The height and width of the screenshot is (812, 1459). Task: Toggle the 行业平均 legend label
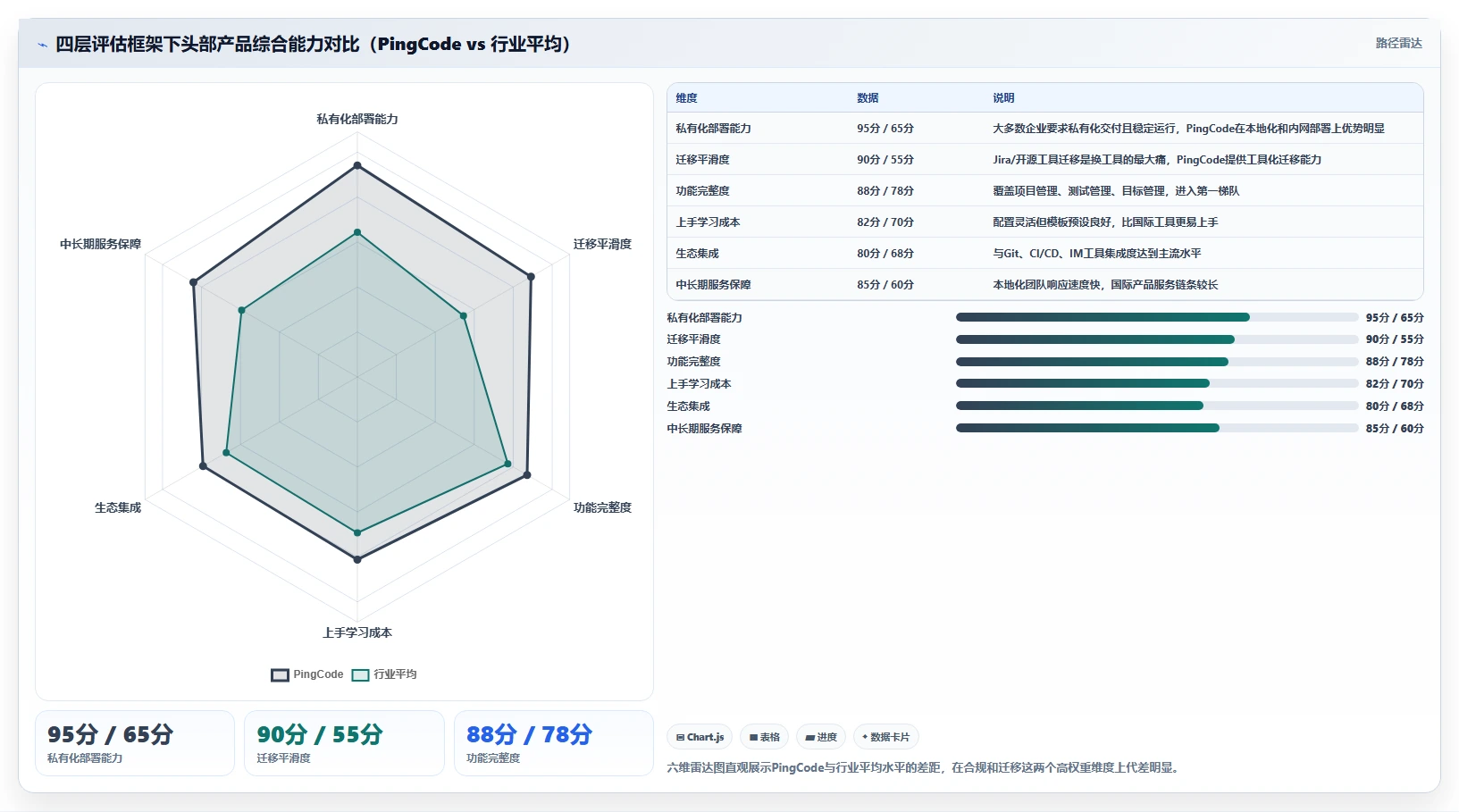point(395,674)
